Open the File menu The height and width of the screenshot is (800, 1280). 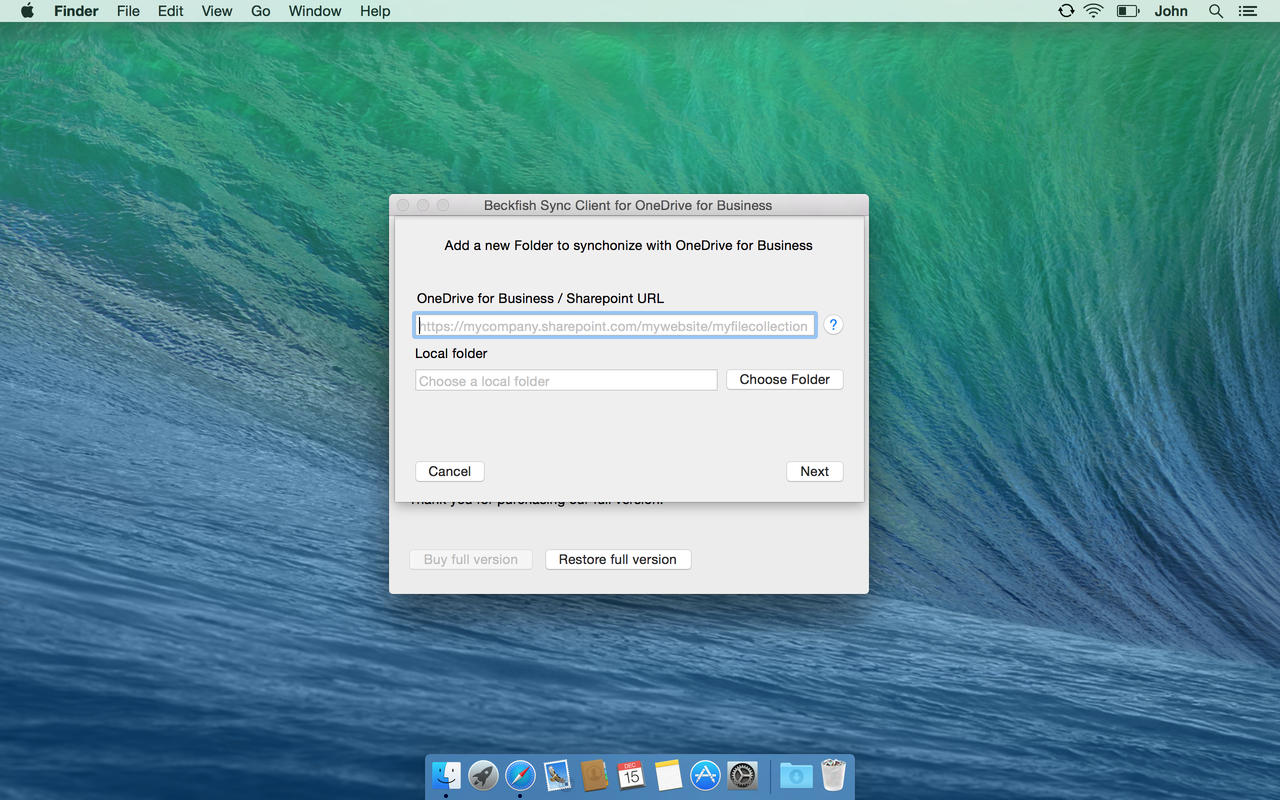pos(128,11)
